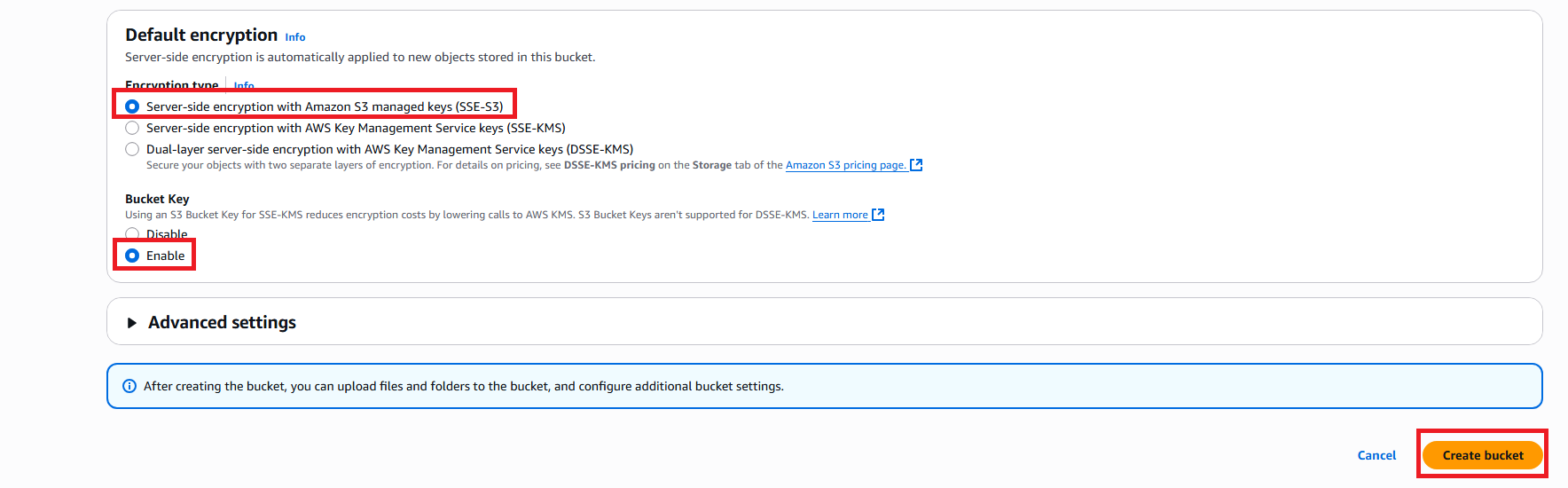Click Info link beside Default encryption

coord(295,37)
